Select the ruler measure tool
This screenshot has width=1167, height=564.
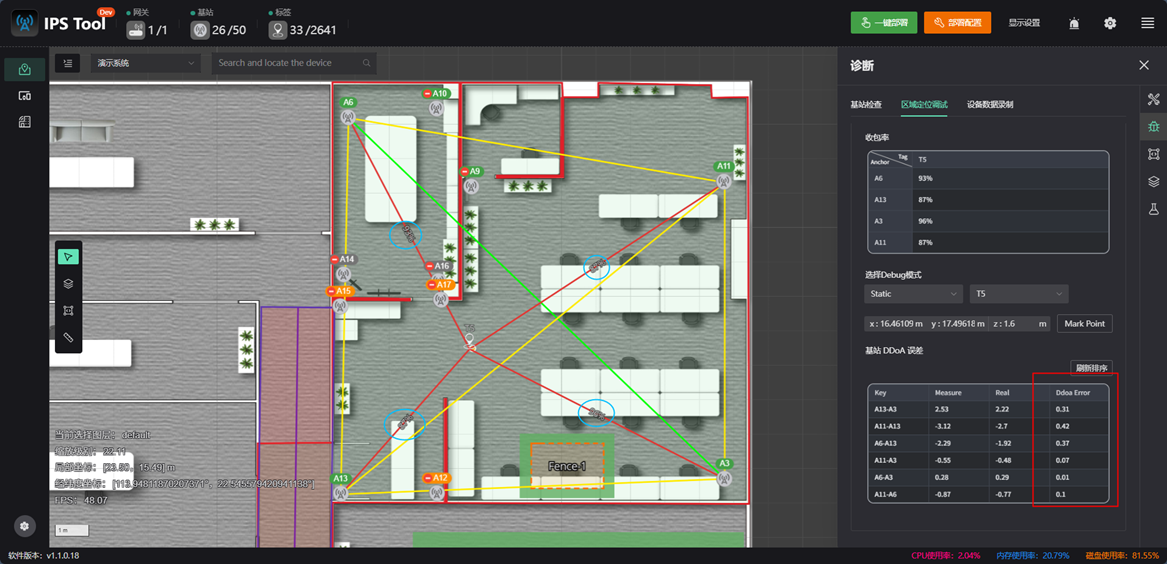click(68, 337)
